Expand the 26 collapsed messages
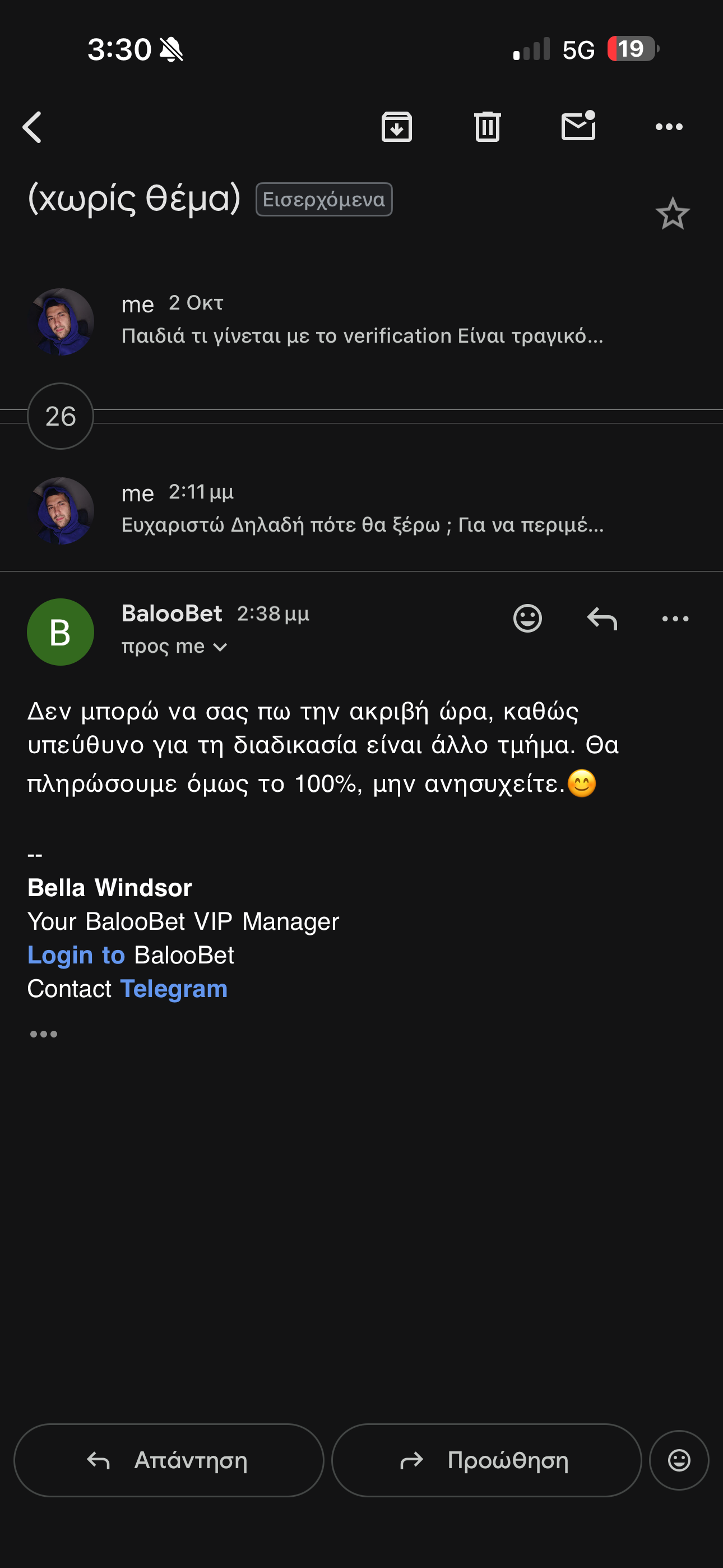Screen dimensions: 723x1568 click(x=61, y=416)
